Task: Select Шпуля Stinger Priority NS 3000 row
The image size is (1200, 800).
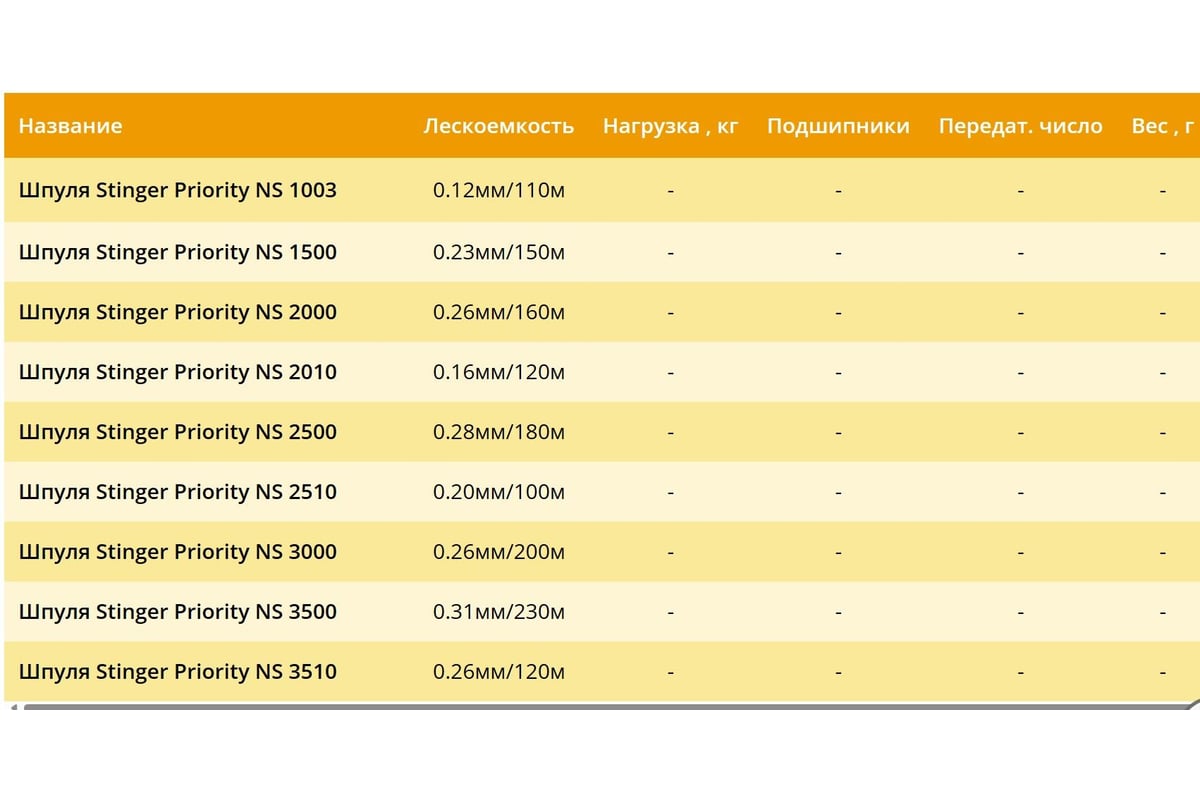Action: (x=178, y=552)
